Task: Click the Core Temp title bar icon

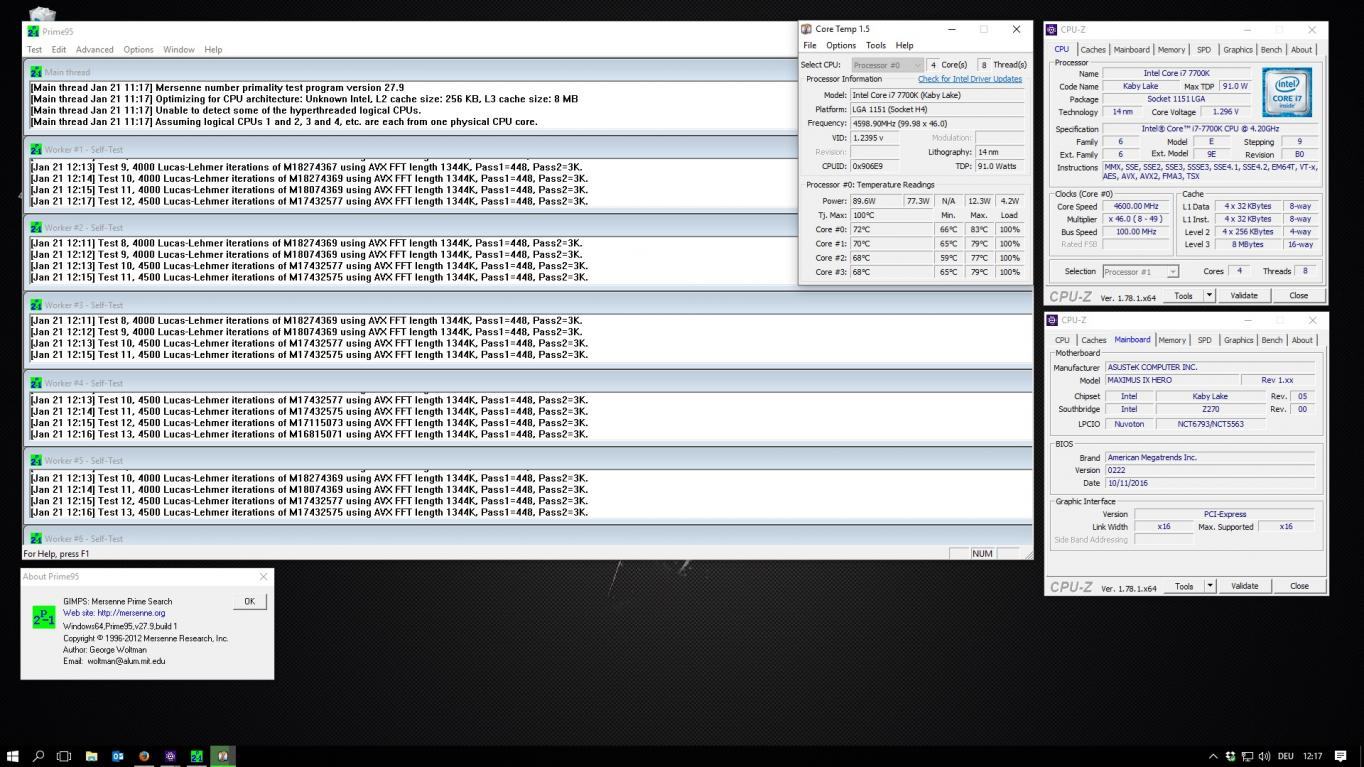Action: click(x=806, y=29)
